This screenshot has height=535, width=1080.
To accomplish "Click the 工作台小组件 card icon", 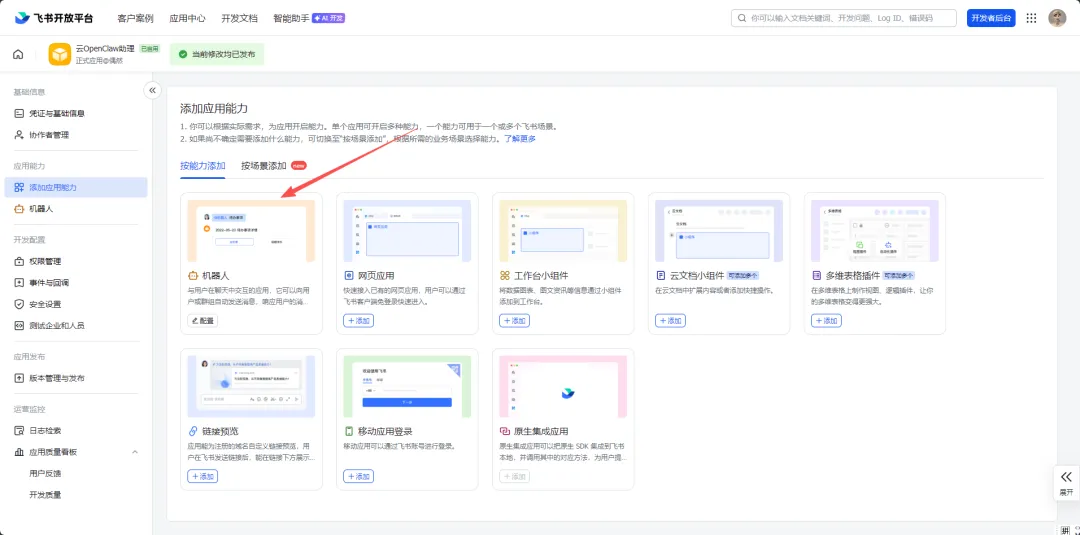I will click(x=505, y=275).
